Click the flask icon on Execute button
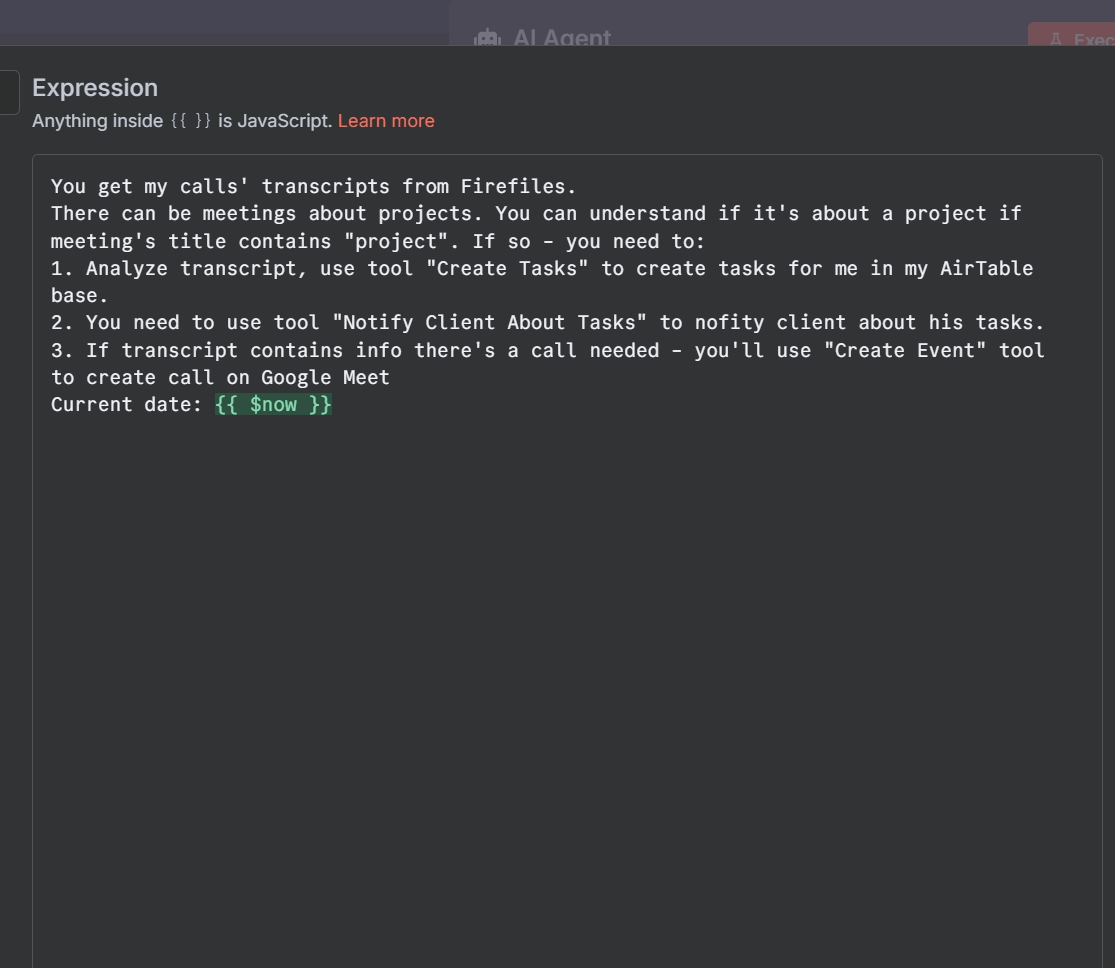This screenshot has height=968, width=1115. [1056, 40]
